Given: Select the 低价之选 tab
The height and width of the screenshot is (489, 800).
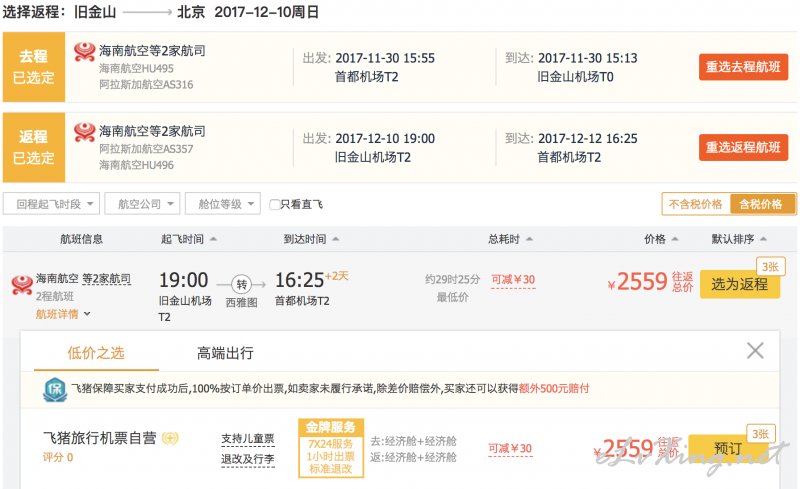Looking at the screenshot, I should click(x=96, y=353).
